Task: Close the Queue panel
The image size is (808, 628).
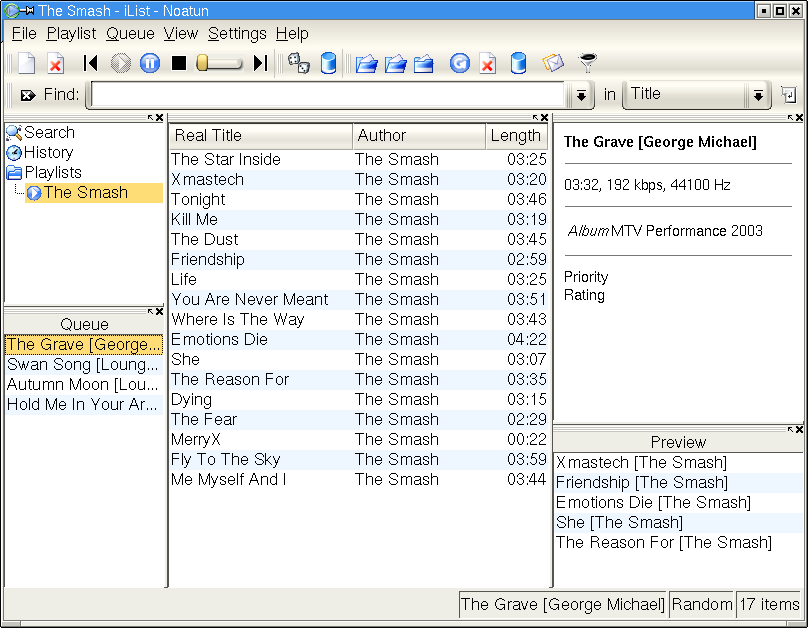Action: 159,312
